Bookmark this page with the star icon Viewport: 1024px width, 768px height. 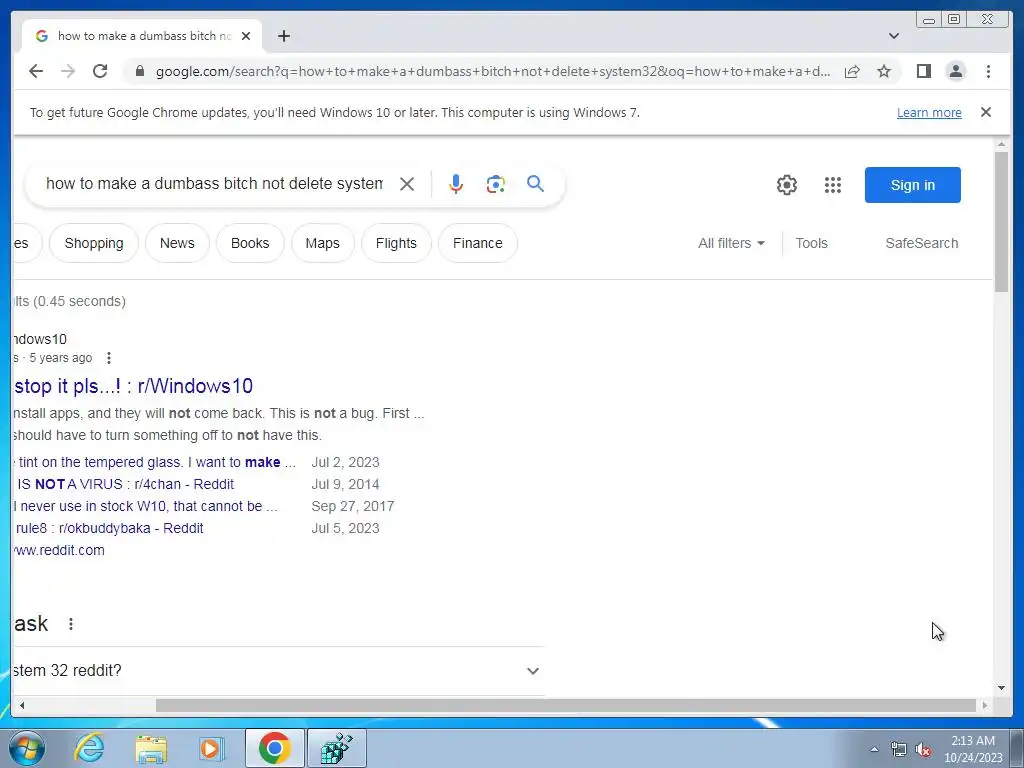tap(884, 71)
